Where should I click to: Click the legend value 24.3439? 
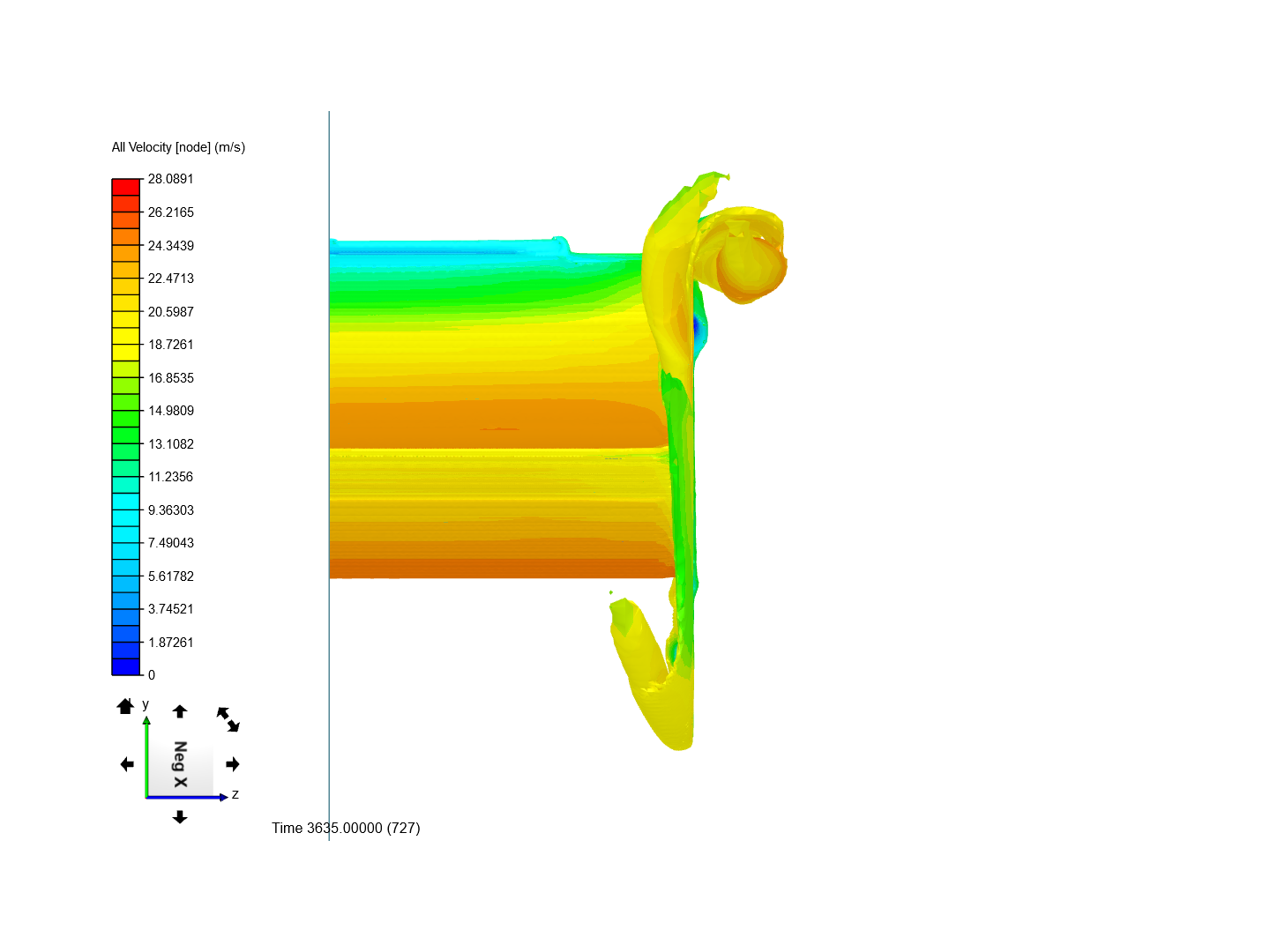tap(170, 246)
